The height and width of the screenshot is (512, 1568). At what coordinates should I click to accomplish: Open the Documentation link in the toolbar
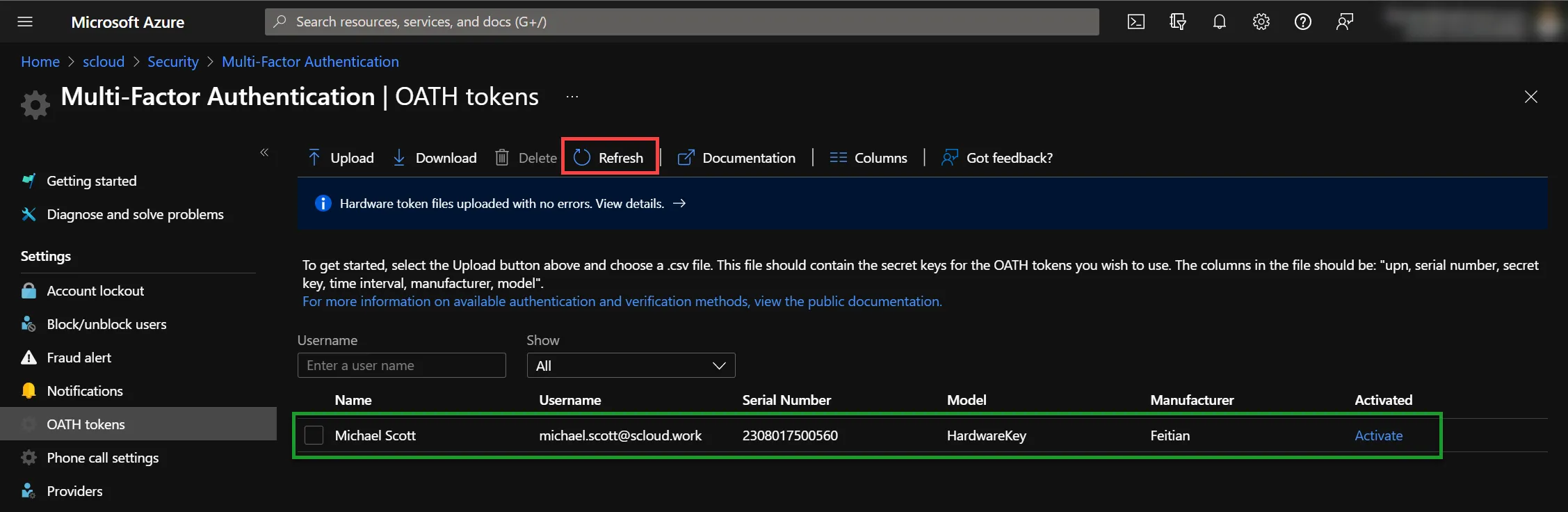point(736,158)
